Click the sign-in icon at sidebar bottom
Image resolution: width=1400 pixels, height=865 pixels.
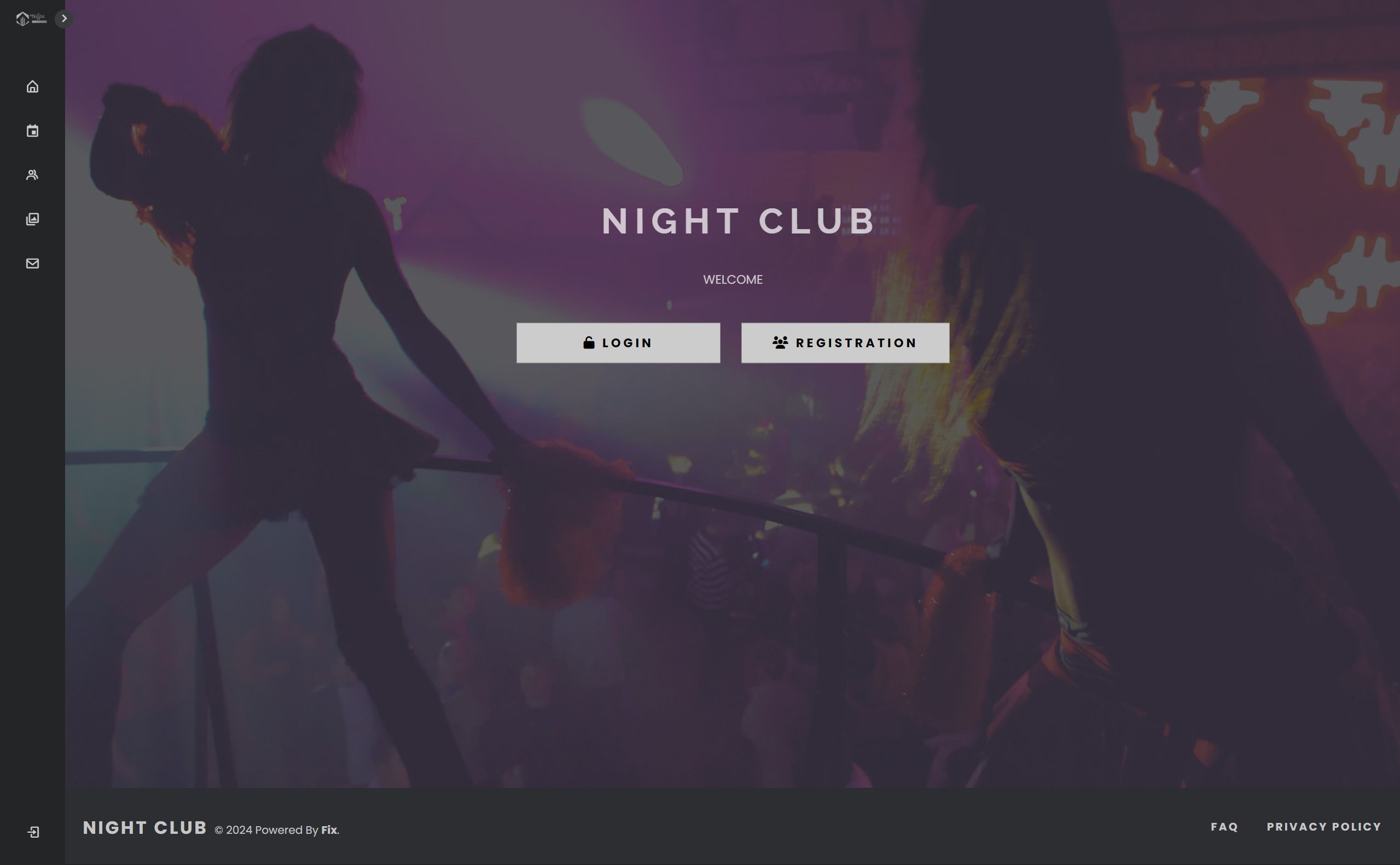(34, 832)
